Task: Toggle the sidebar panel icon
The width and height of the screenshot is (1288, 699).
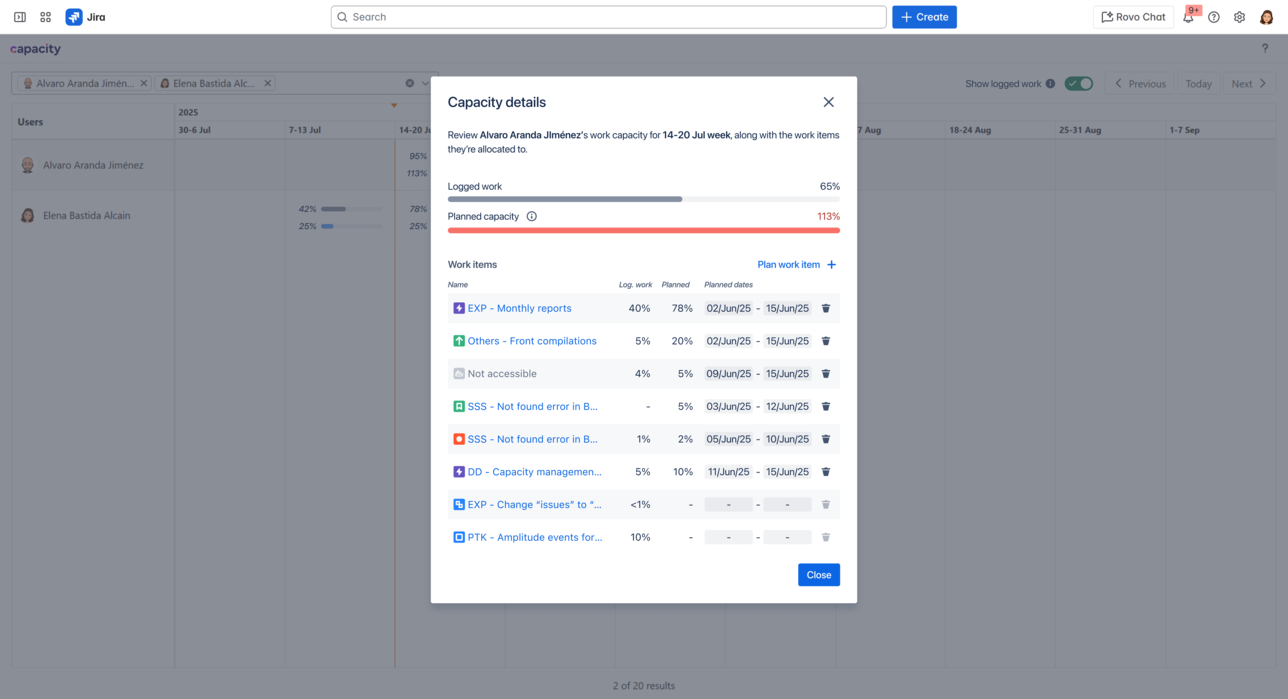Action: point(20,17)
